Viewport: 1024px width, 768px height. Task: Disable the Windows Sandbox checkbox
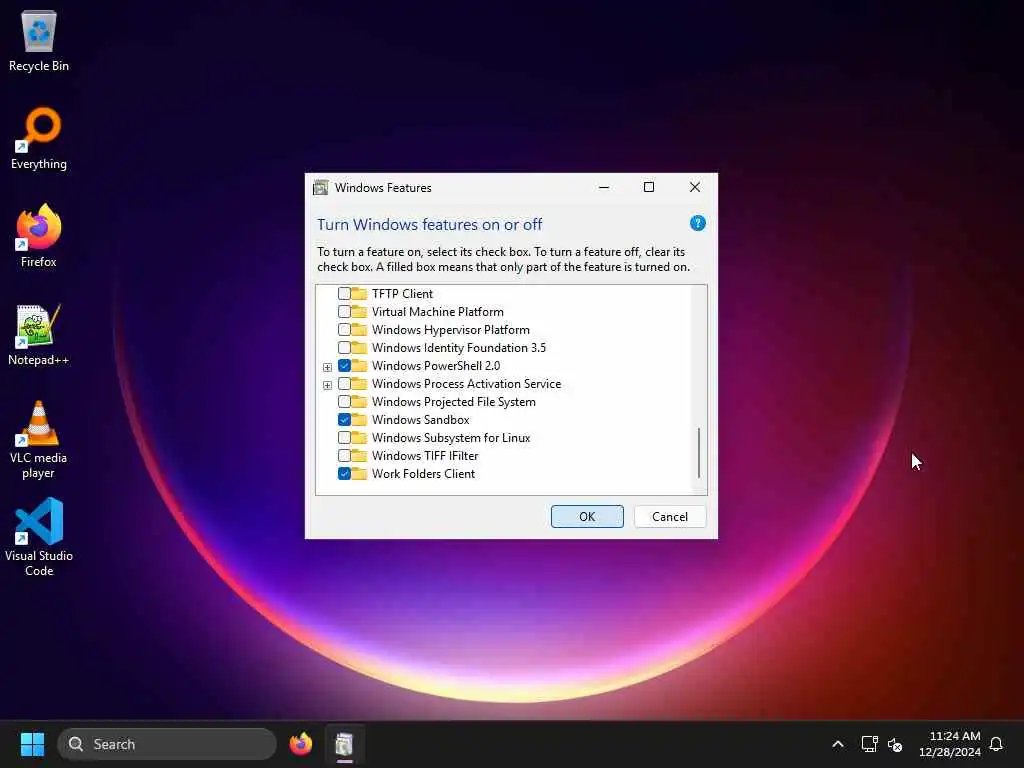[x=344, y=419]
